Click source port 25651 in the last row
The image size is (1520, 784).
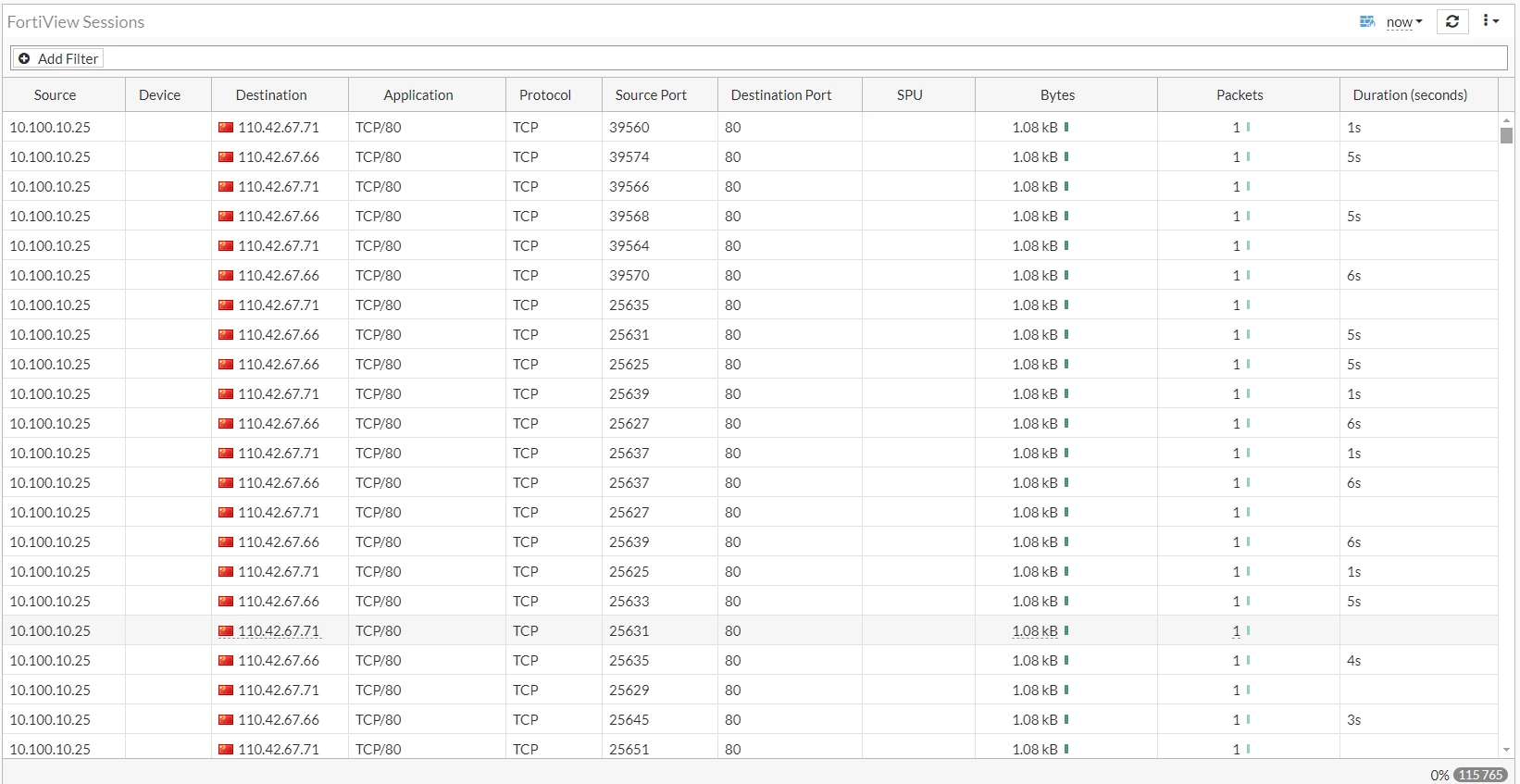click(x=629, y=750)
